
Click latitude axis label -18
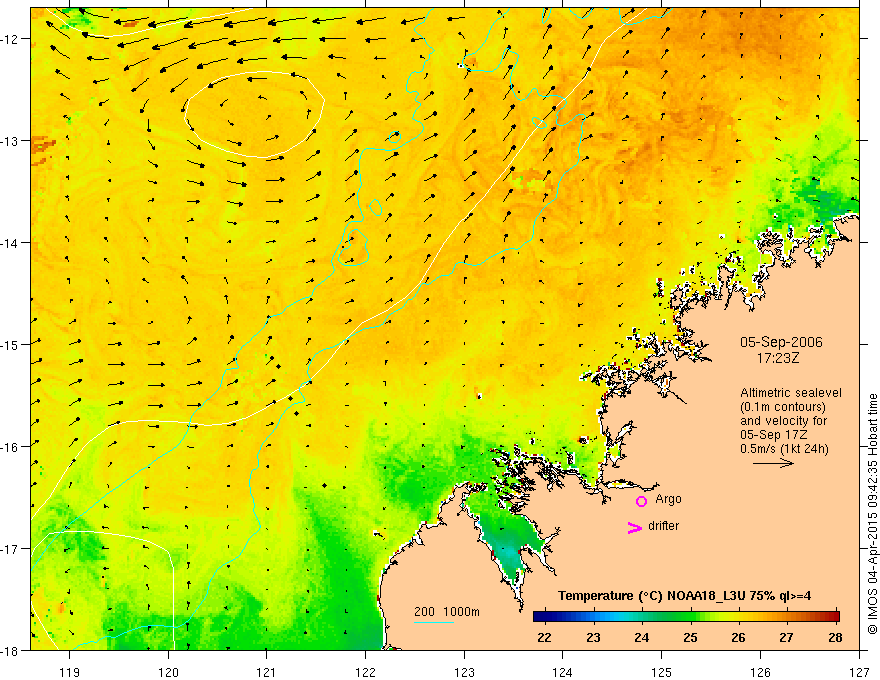coord(10,650)
